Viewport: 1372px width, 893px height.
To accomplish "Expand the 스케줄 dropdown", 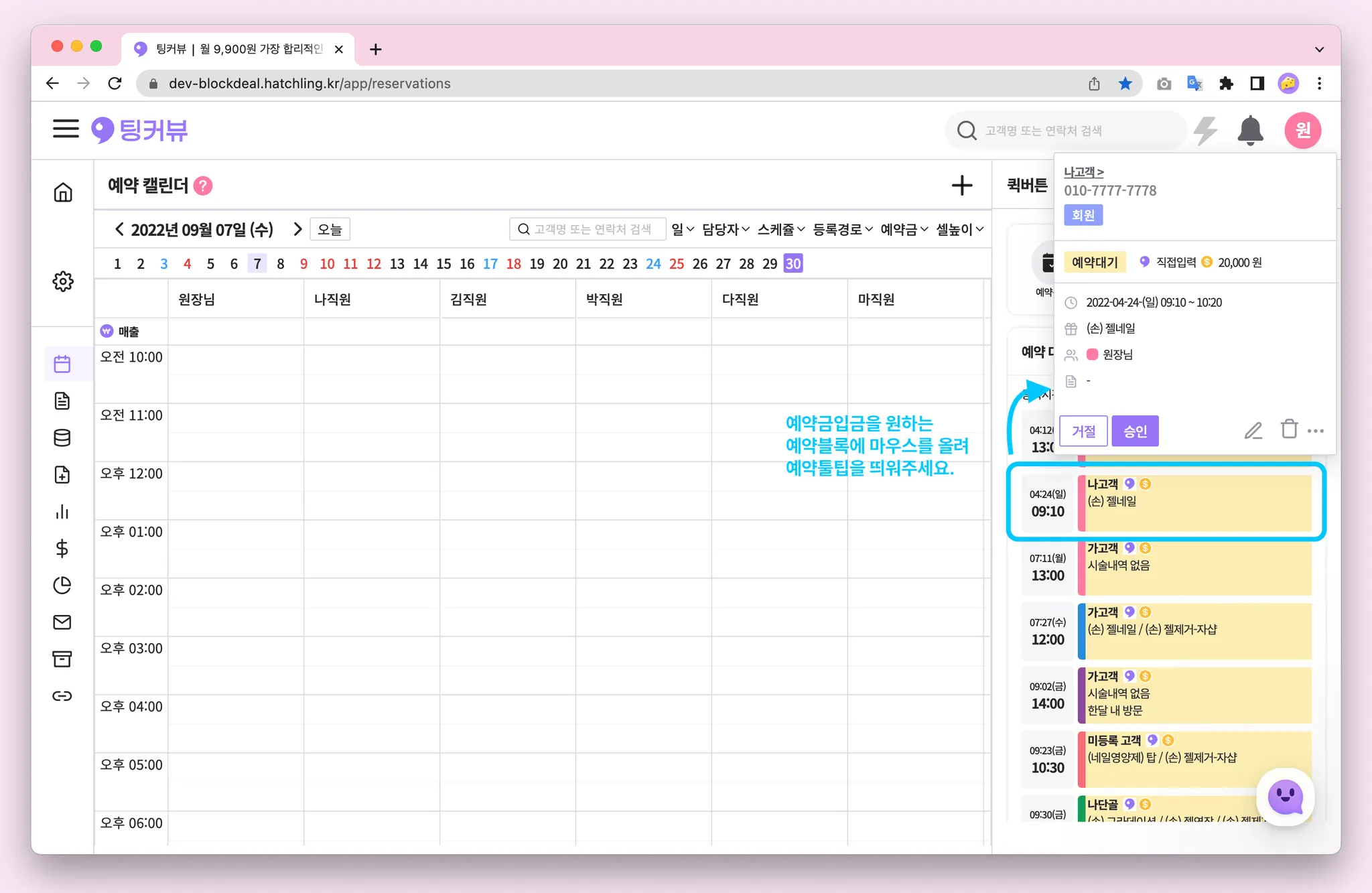I will click(x=780, y=230).
